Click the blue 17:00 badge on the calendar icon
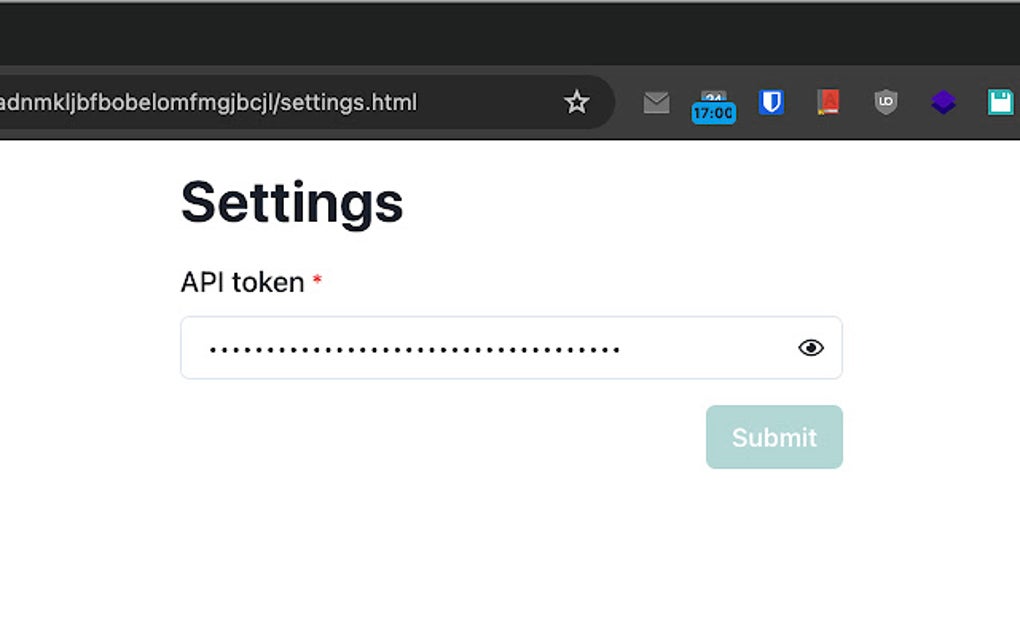The width and height of the screenshot is (1020, 638). coord(713,114)
